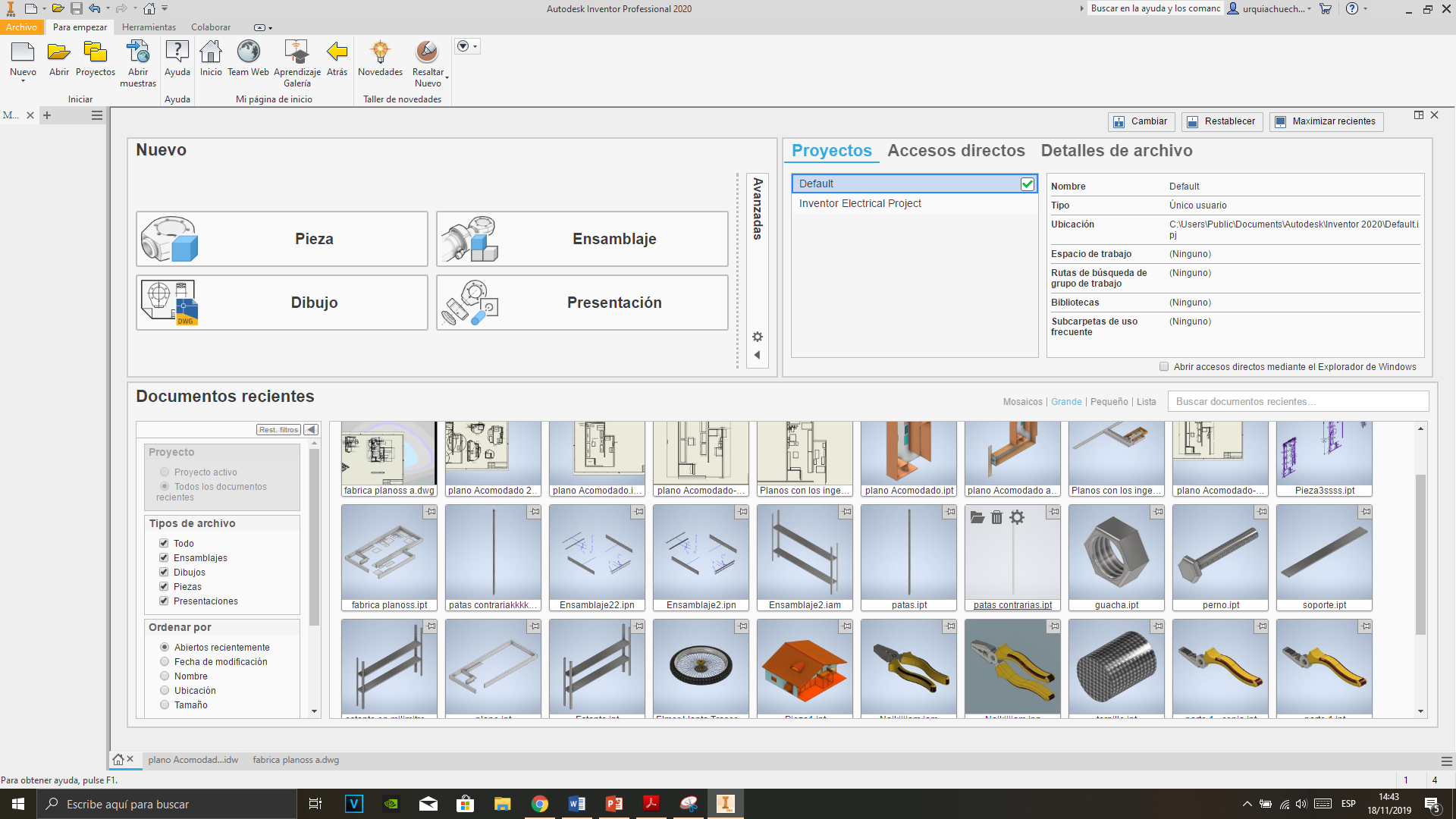
Task: Open settings gear in Nuevo panel
Action: pyautogui.click(x=757, y=337)
